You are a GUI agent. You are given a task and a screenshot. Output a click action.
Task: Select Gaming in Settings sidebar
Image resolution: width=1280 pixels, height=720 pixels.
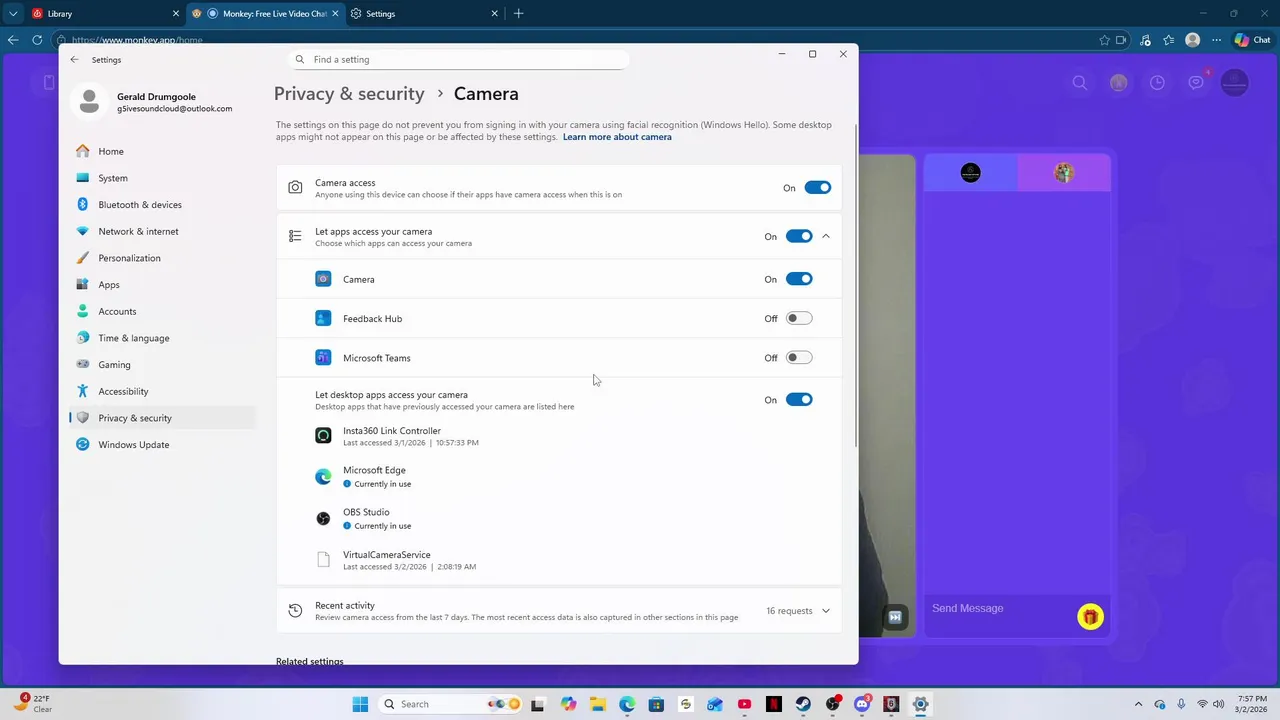pos(114,364)
